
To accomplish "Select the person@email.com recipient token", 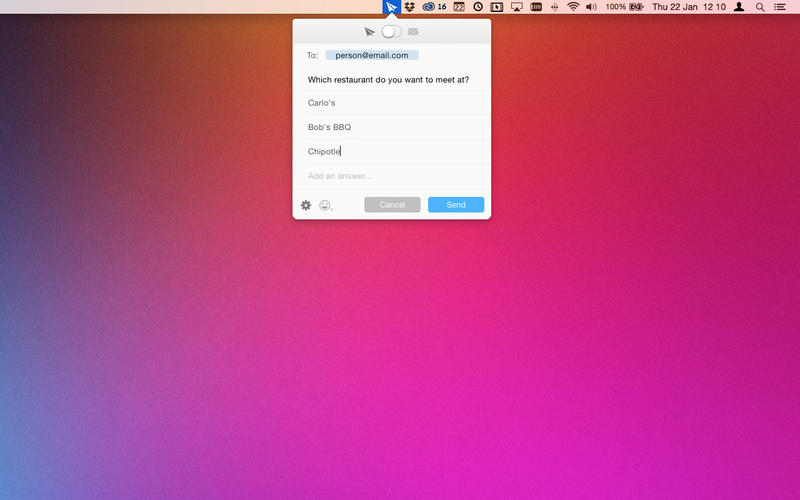I will [372, 55].
